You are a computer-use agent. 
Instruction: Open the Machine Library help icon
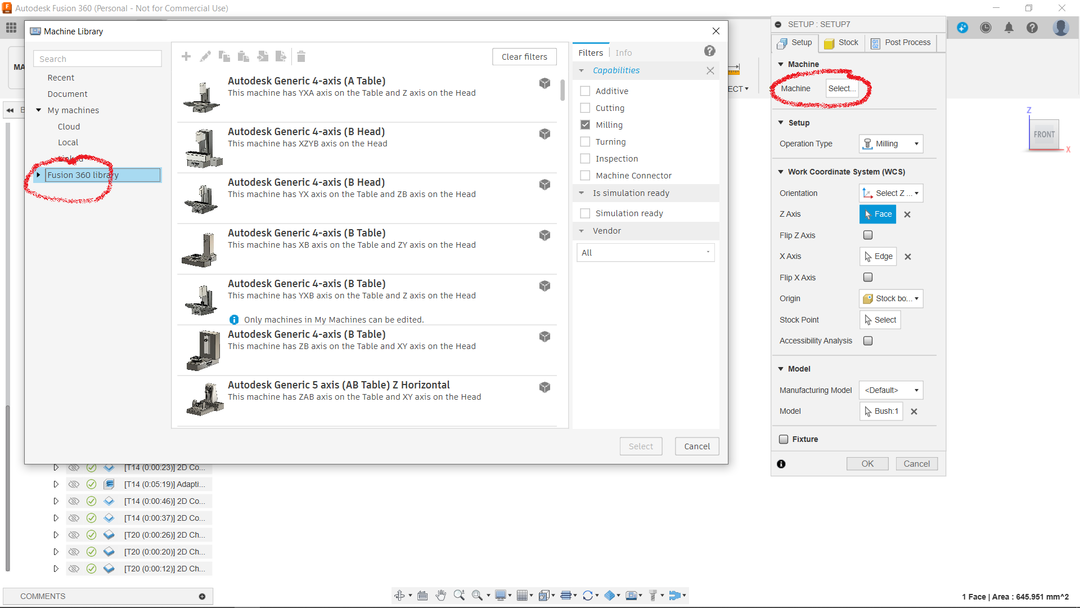pos(709,52)
